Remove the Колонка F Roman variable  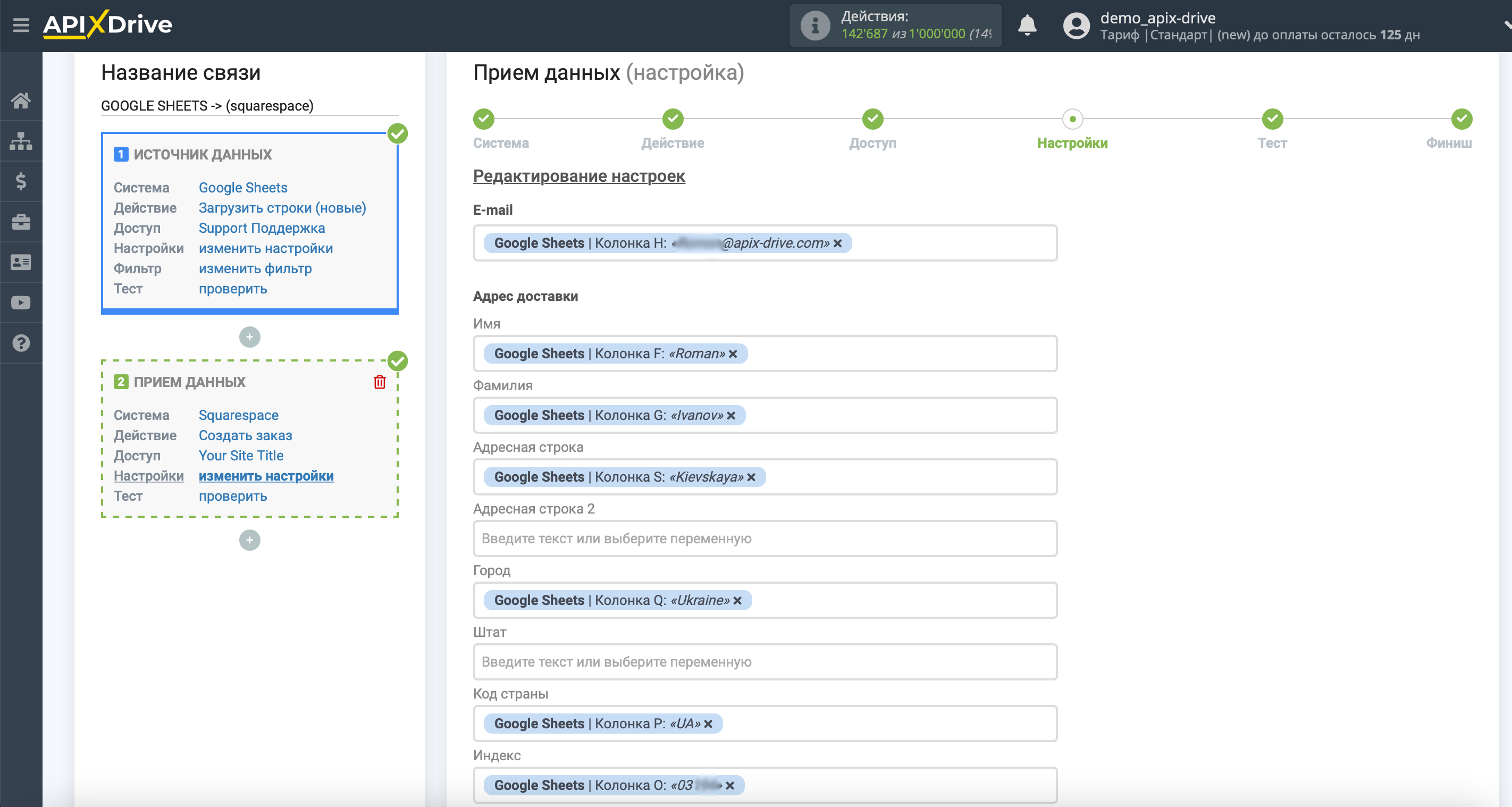coord(733,354)
